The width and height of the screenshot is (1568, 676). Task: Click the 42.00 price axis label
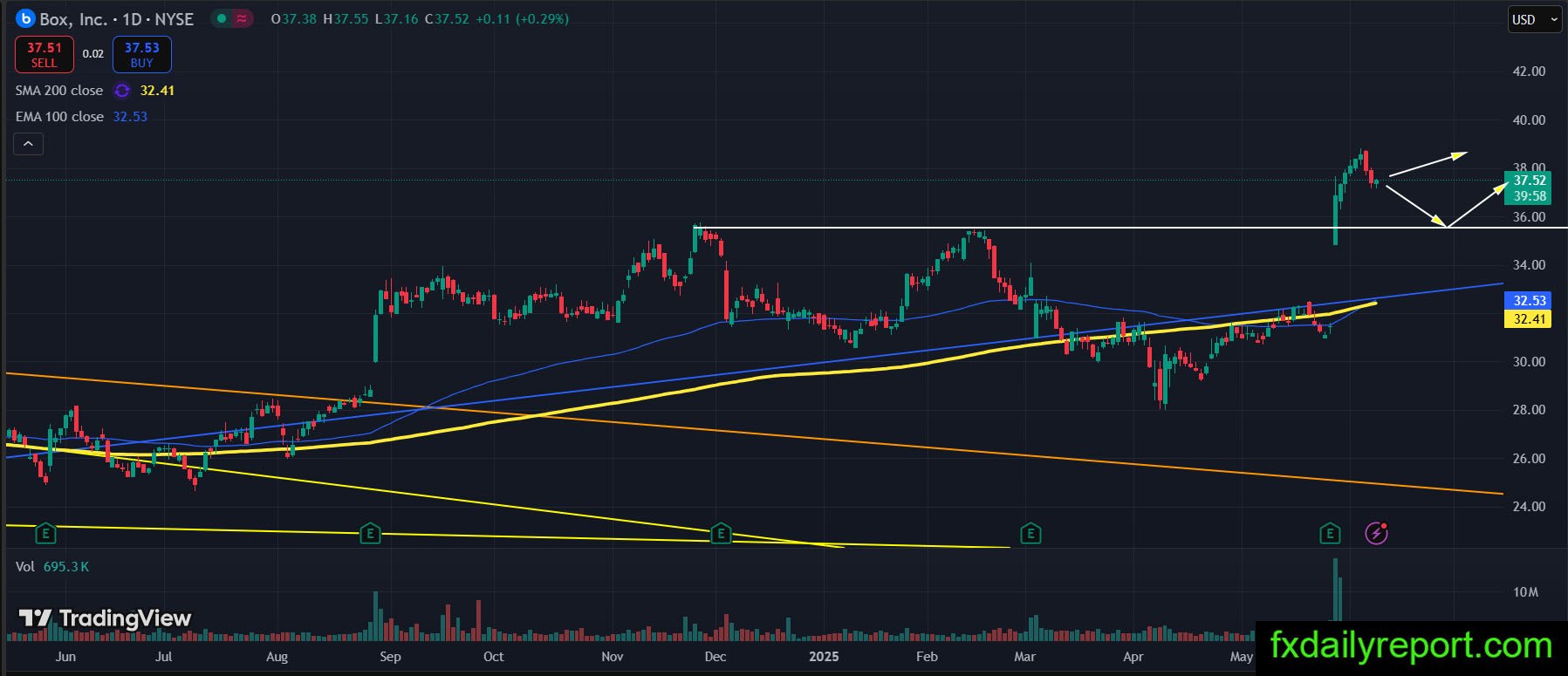click(1529, 72)
